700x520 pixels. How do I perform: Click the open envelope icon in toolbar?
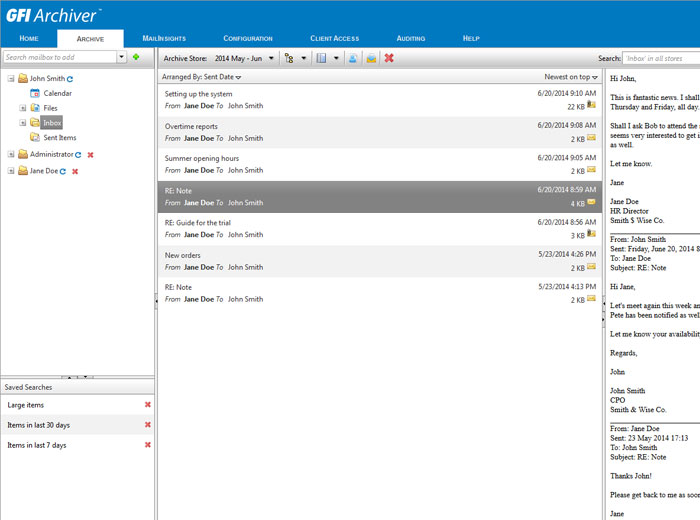point(371,58)
